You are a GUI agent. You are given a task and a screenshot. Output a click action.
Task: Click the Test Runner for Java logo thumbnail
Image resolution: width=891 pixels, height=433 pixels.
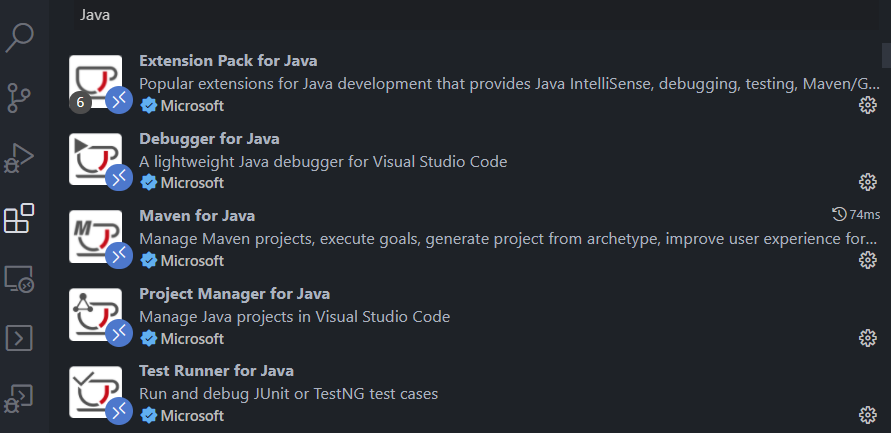pos(95,392)
